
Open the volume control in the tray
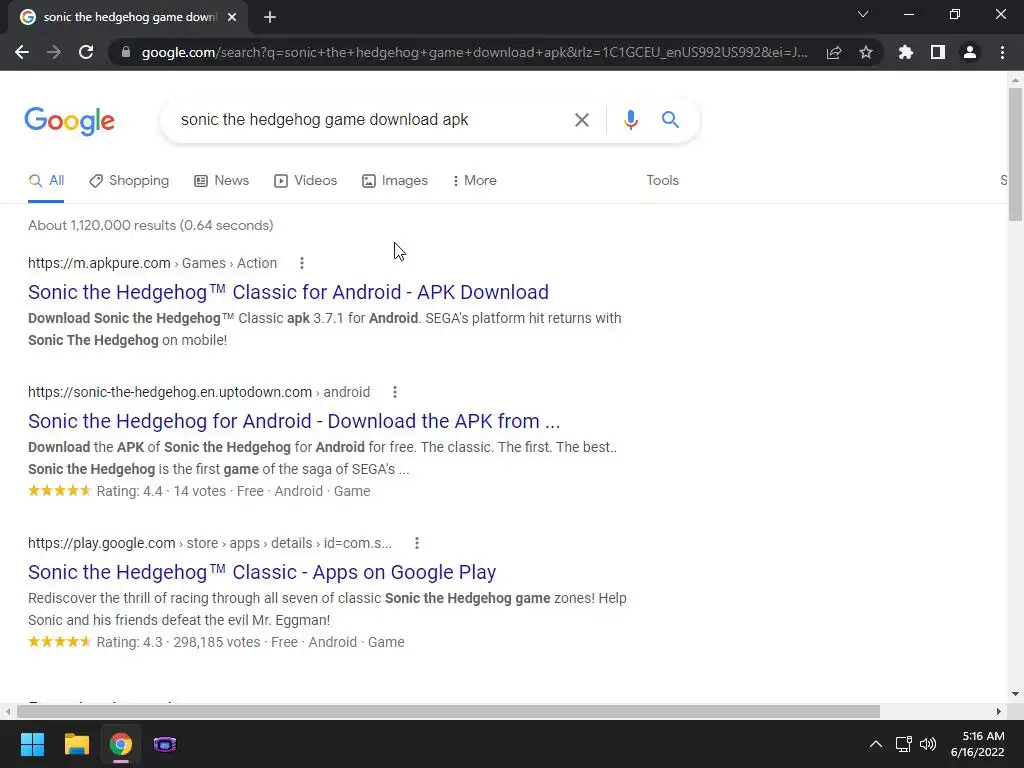[x=927, y=744]
